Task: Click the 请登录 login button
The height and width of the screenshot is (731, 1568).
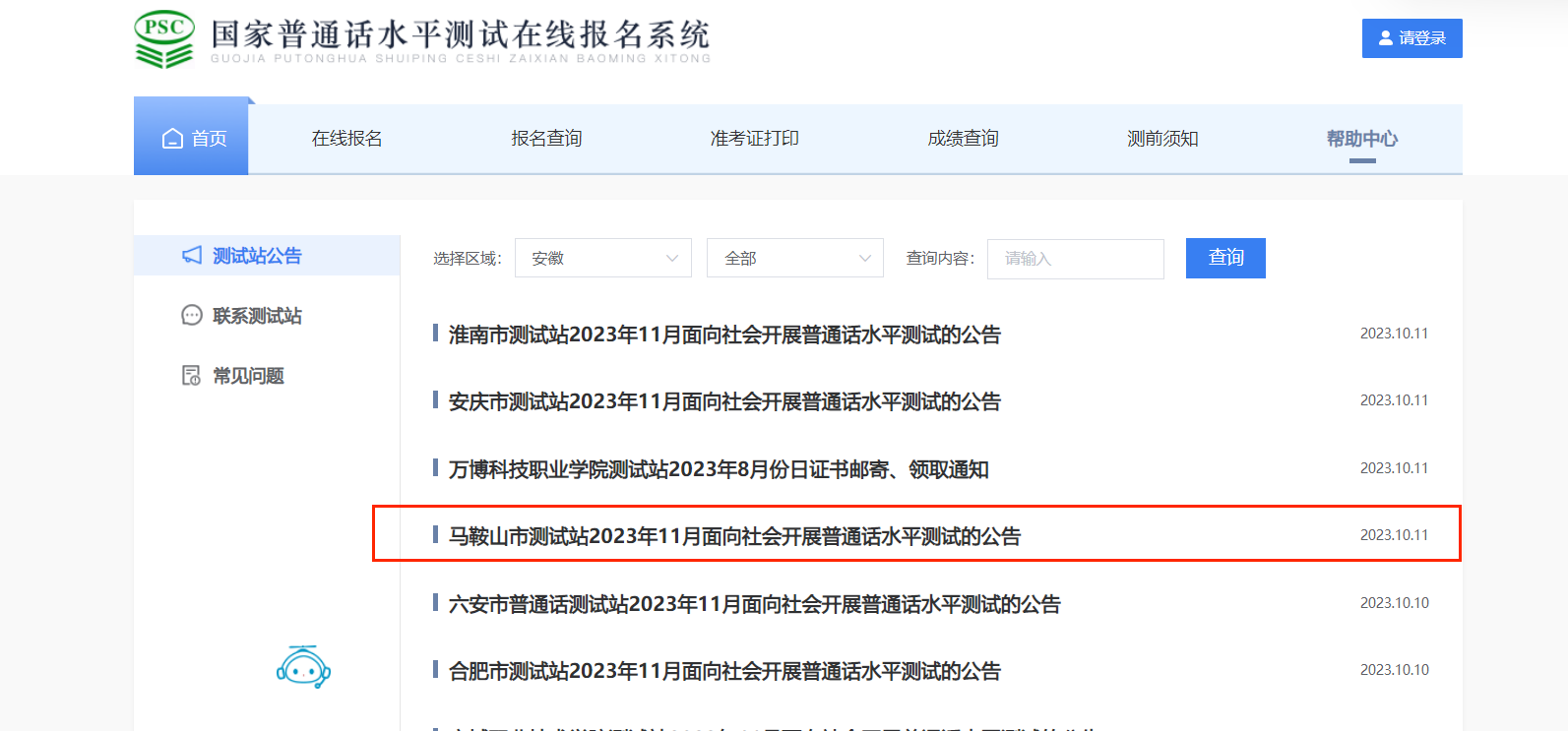Action: point(1412,38)
